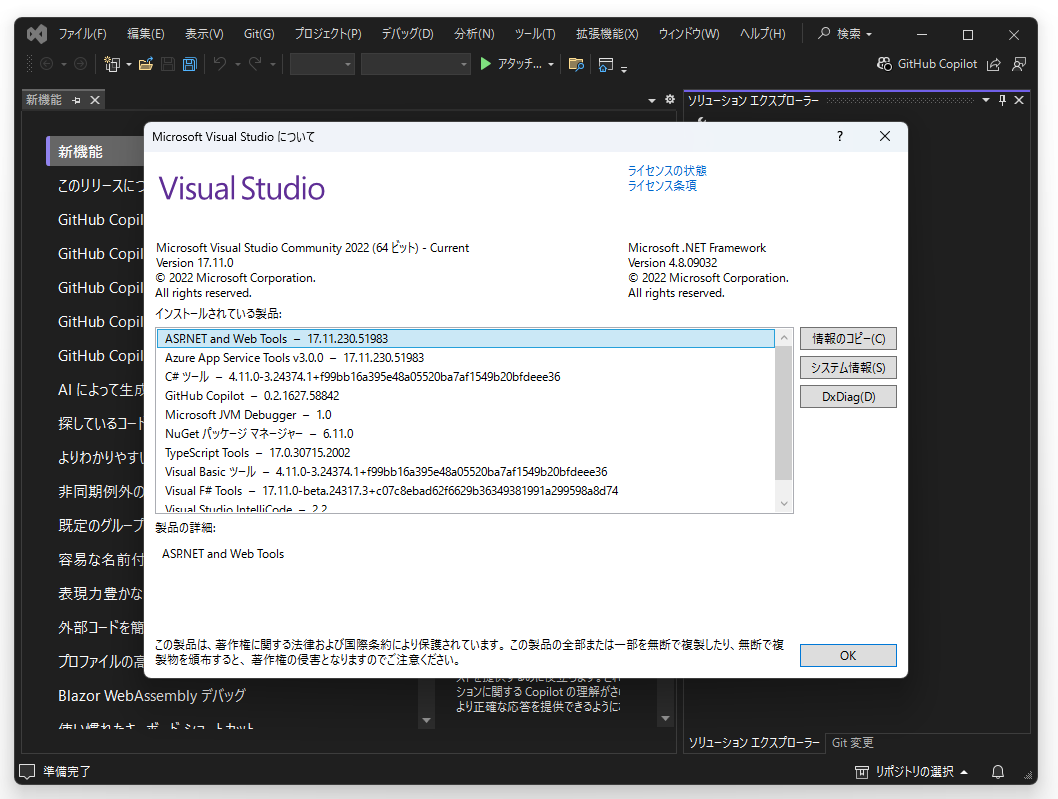The width and height of the screenshot is (1058, 799).
Task: Expand the リポジトリの選択 dropdown
Action: 912,772
